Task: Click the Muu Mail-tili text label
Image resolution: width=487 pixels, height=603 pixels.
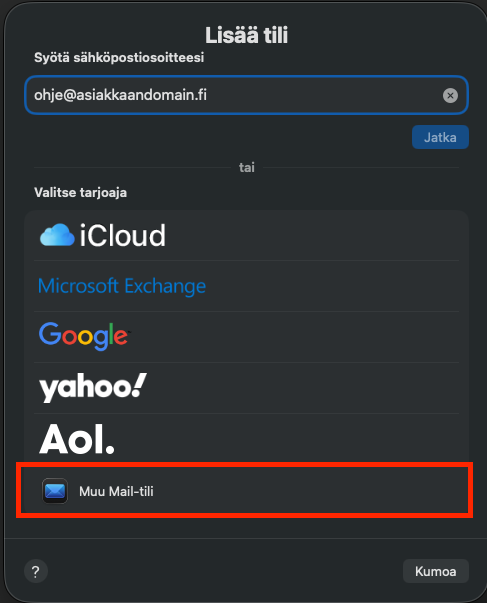Action: tap(116, 491)
